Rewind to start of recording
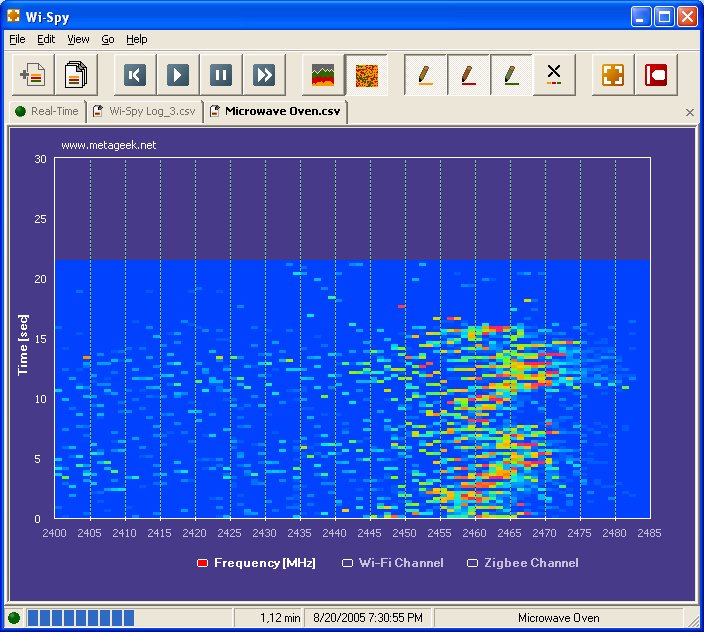This screenshot has width=704, height=632. [135, 75]
